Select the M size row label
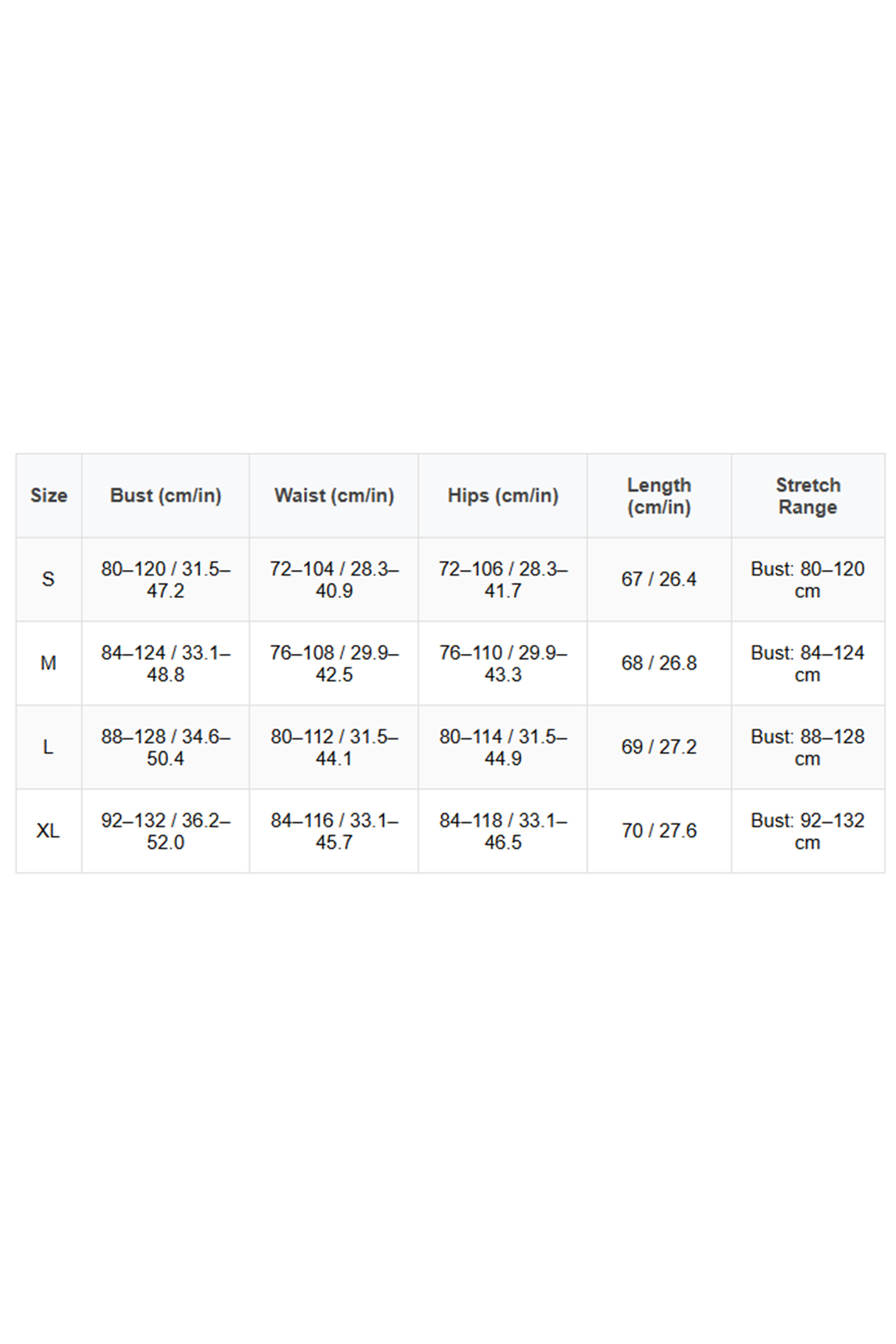The width and height of the screenshot is (896, 1344). click(49, 664)
